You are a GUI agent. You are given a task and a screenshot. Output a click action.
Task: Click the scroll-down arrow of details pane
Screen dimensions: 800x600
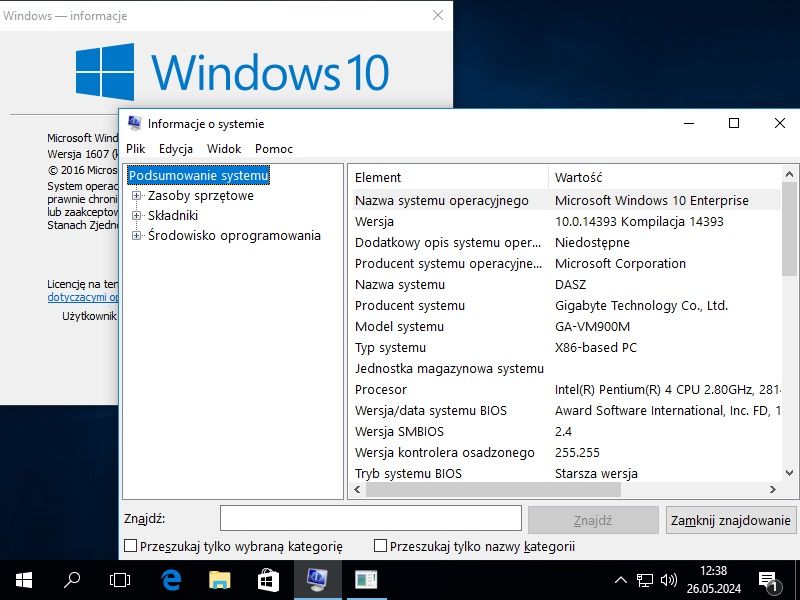pos(789,473)
